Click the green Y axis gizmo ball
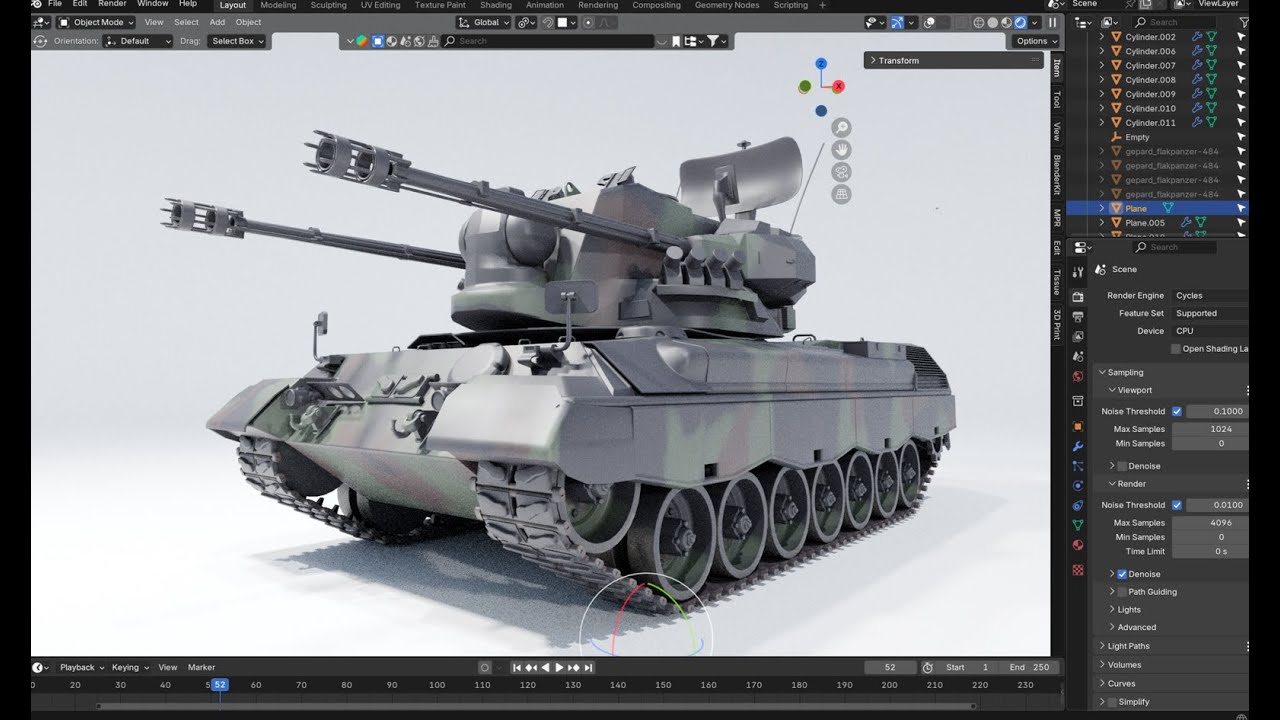The image size is (1280, 720). coord(805,87)
